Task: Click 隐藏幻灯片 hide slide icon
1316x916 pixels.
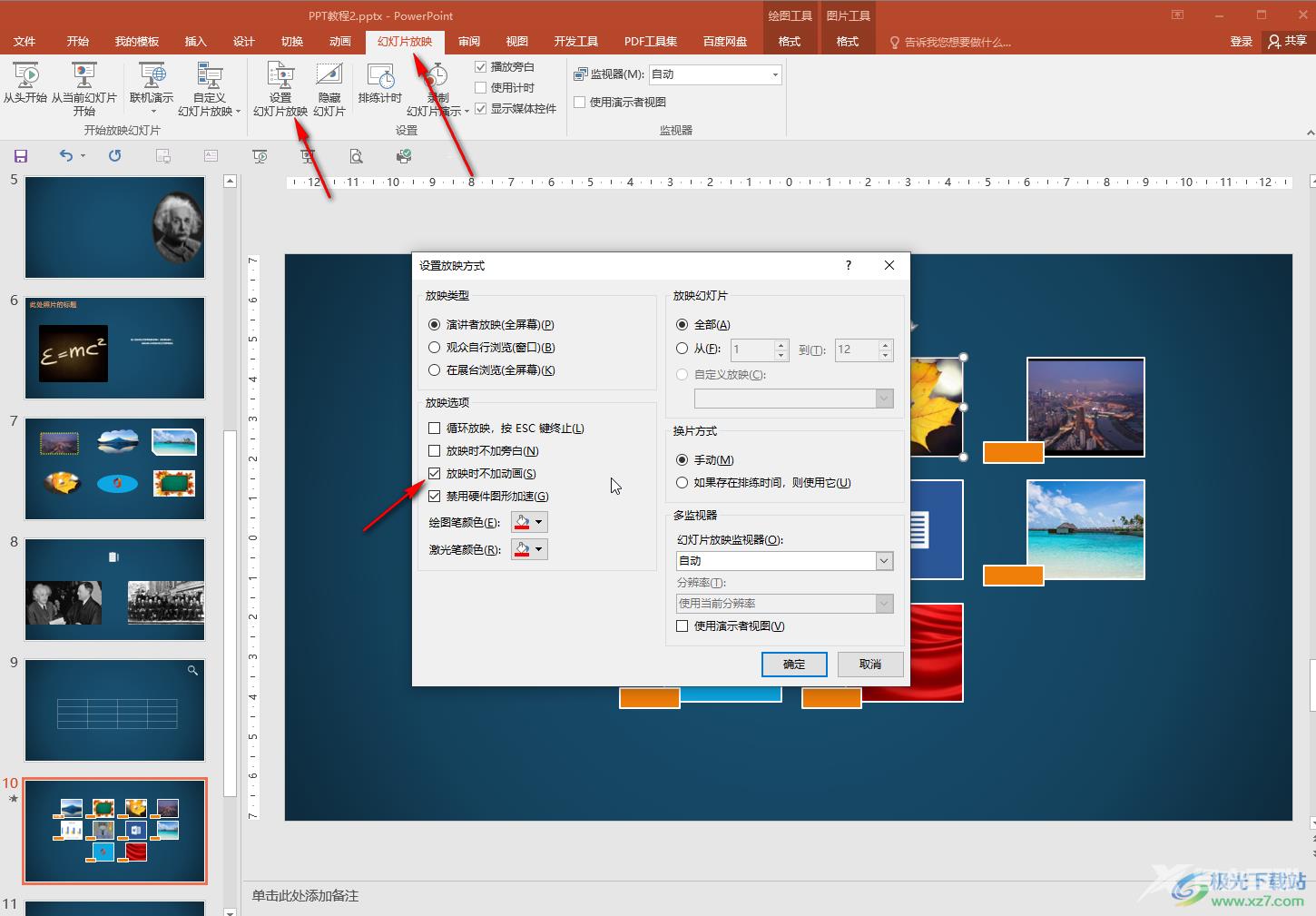Action: [x=329, y=75]
